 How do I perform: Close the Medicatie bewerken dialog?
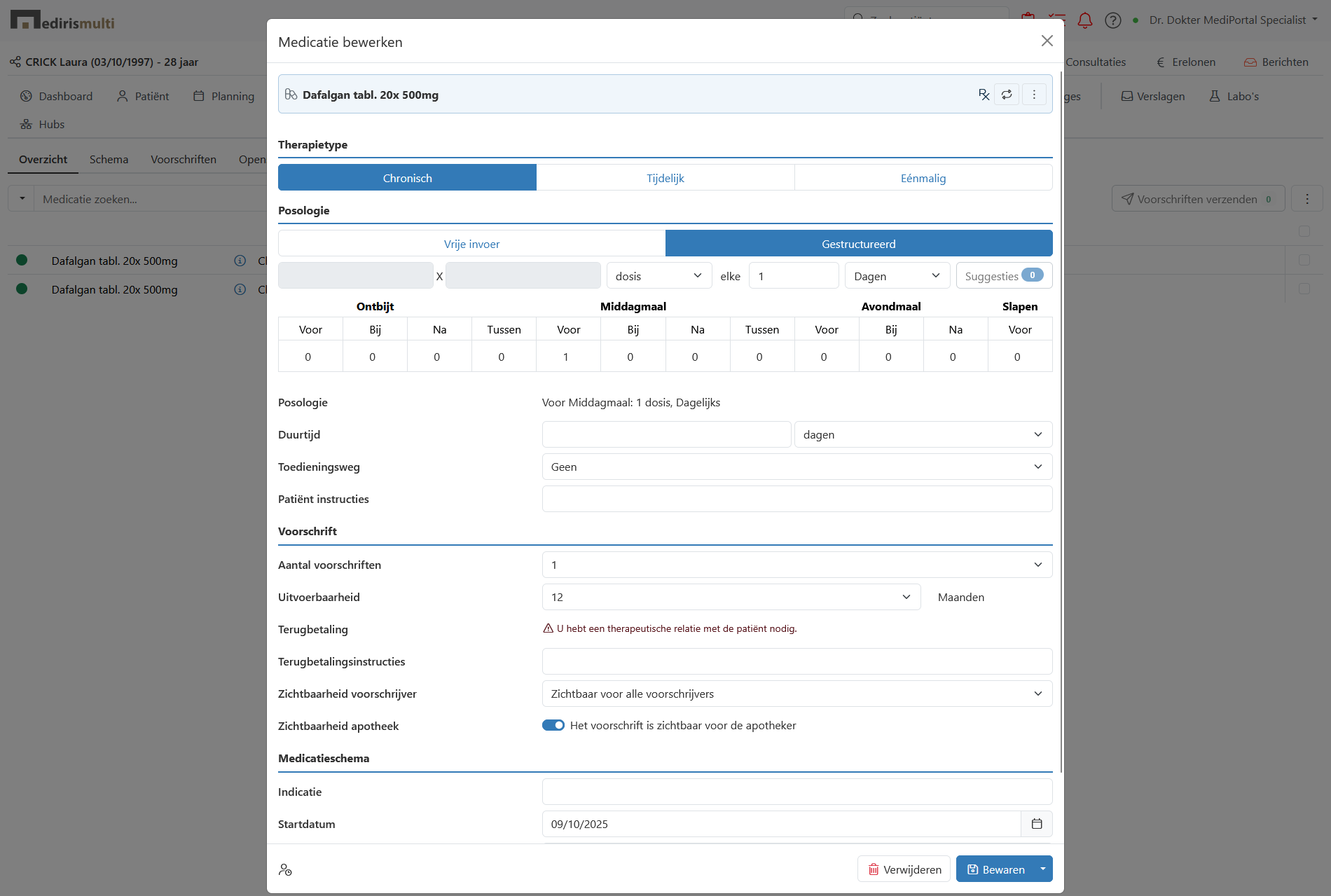point(1047,41)
